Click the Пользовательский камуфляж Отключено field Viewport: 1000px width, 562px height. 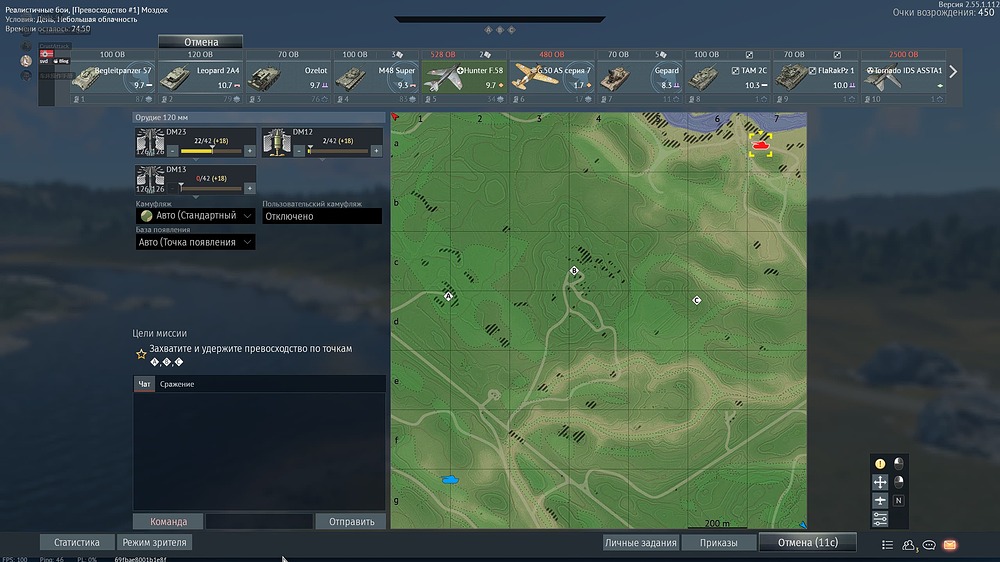[x=322, y=216]
